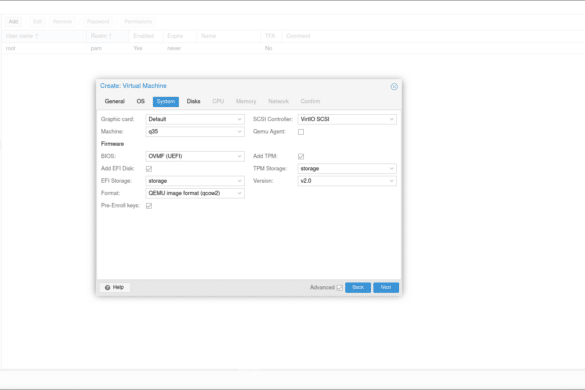Expand the SCSI Controller dropdown
The height and width of the screenshot is (390, 585).
tap(347, 119)
